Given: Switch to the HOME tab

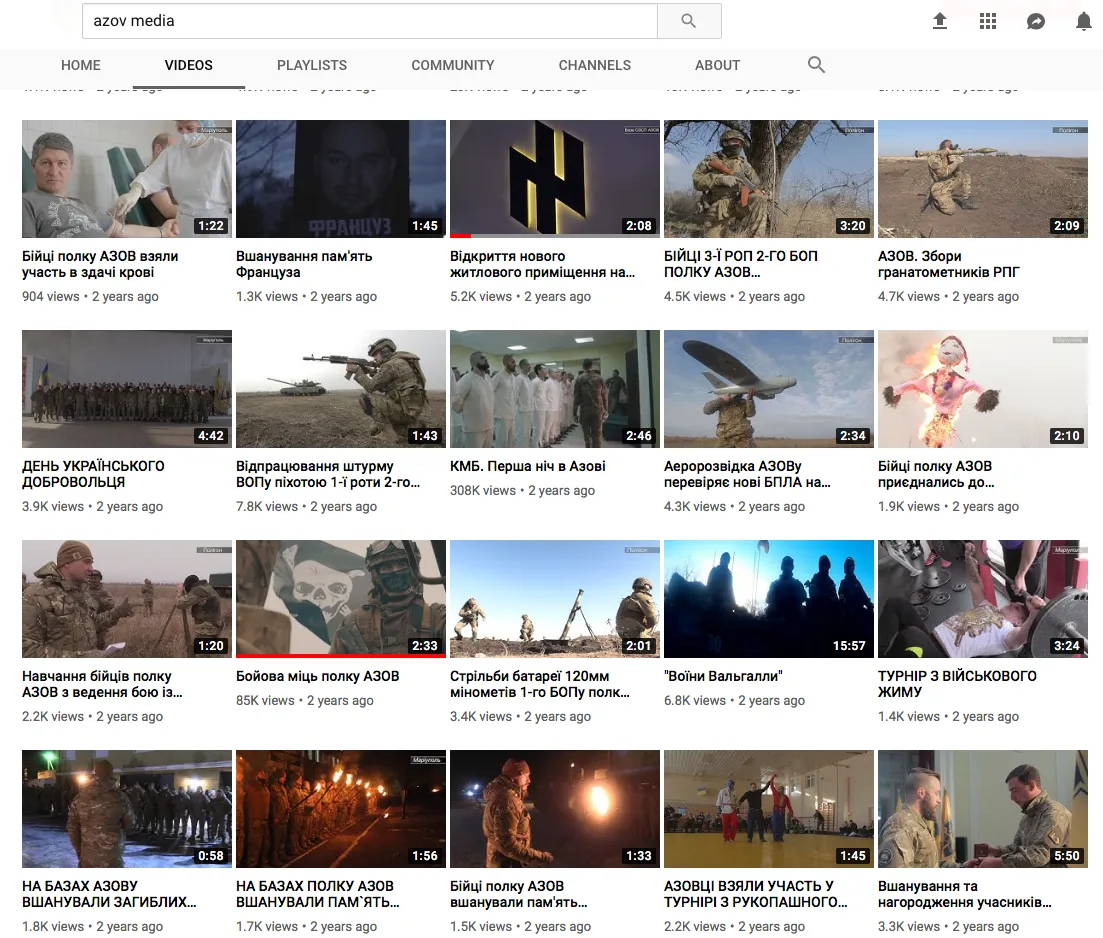Looking at the screenshot, I should tap(81, 65).
